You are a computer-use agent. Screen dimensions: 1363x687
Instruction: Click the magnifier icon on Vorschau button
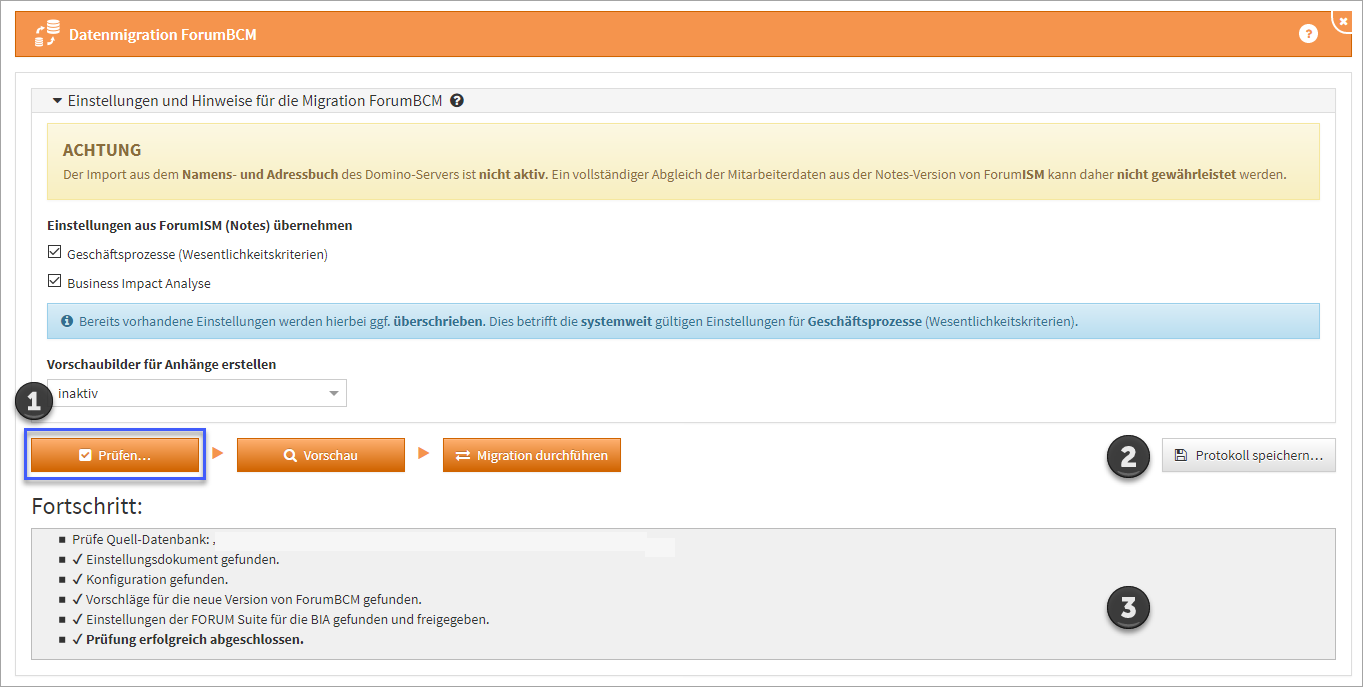pyautogui.click(x=290, y=456)
